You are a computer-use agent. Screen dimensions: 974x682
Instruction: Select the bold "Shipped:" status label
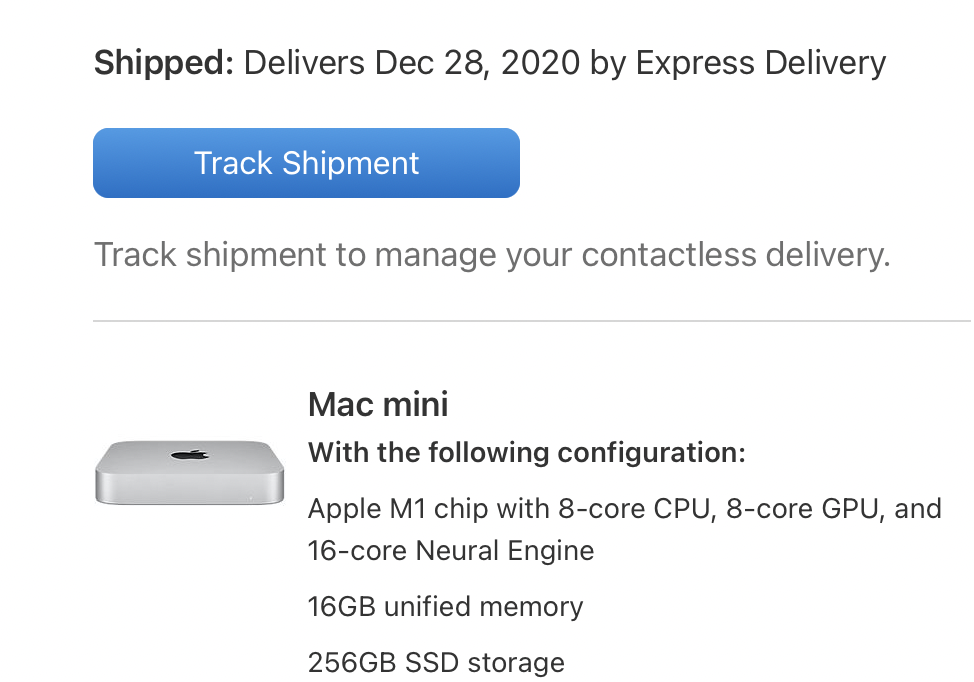(x=163, y=63)
